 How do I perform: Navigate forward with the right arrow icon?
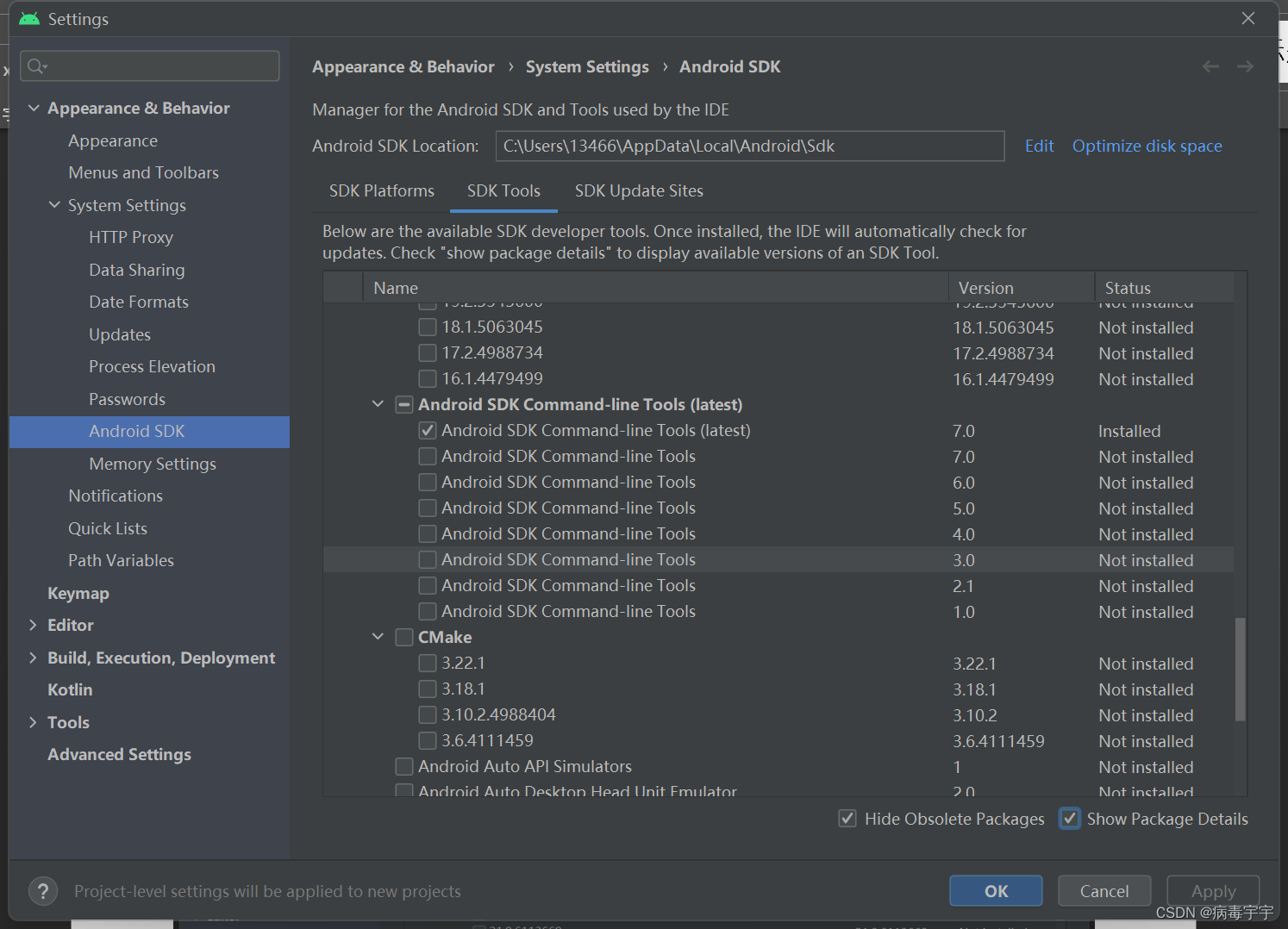click(1245, 66)
